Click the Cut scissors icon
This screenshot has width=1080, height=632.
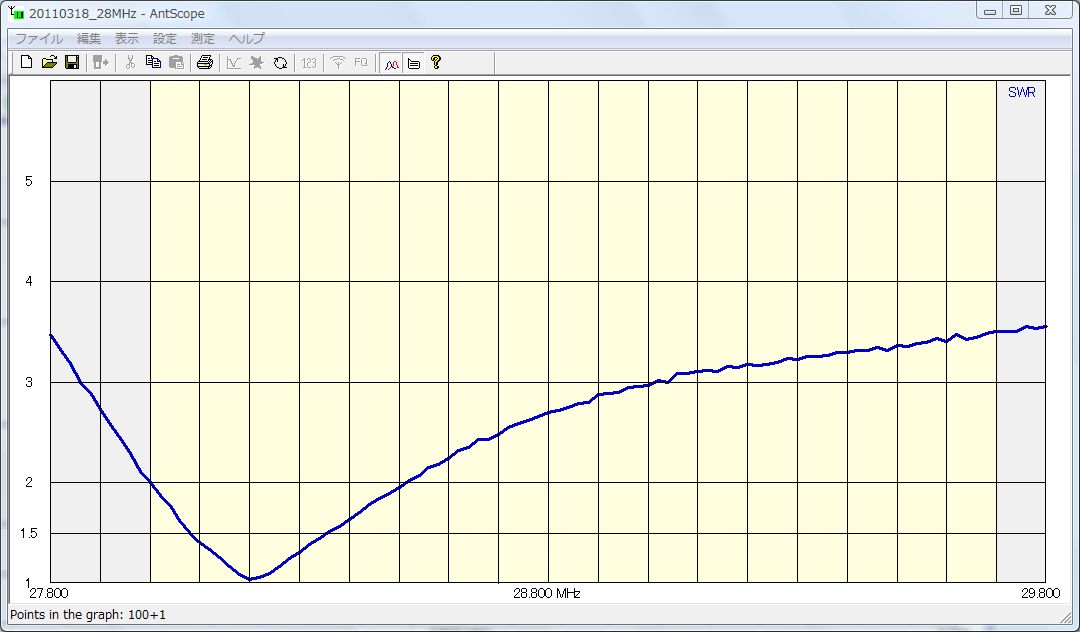tap(130, 63)
